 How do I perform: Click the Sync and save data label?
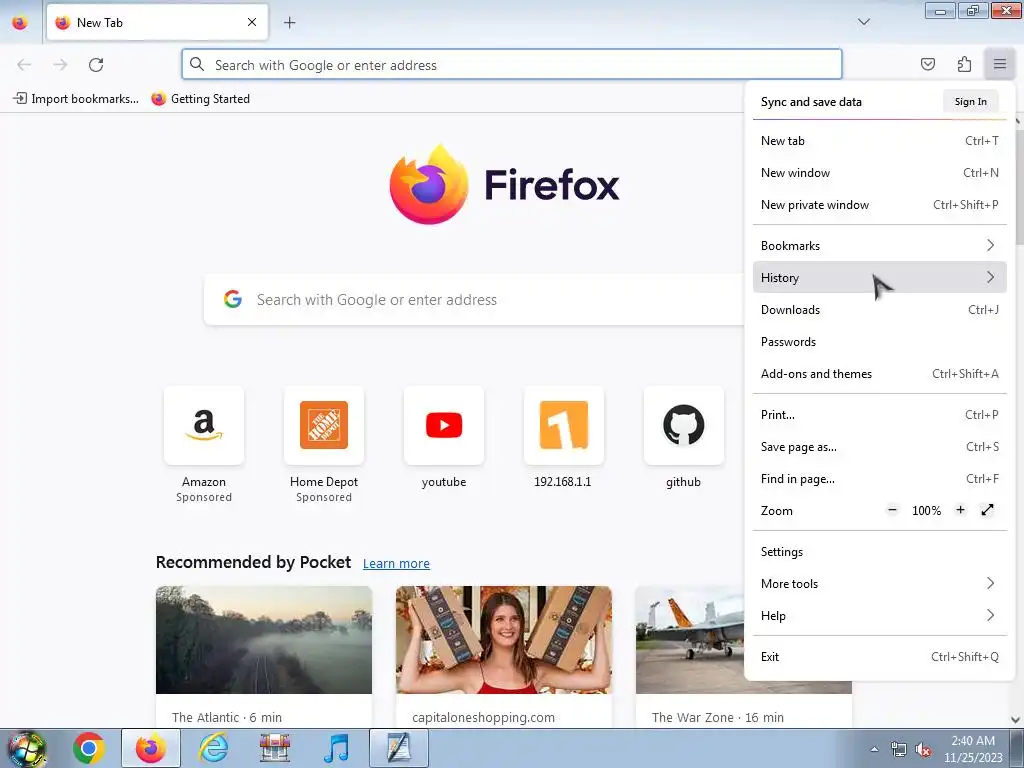coord(811,102)
